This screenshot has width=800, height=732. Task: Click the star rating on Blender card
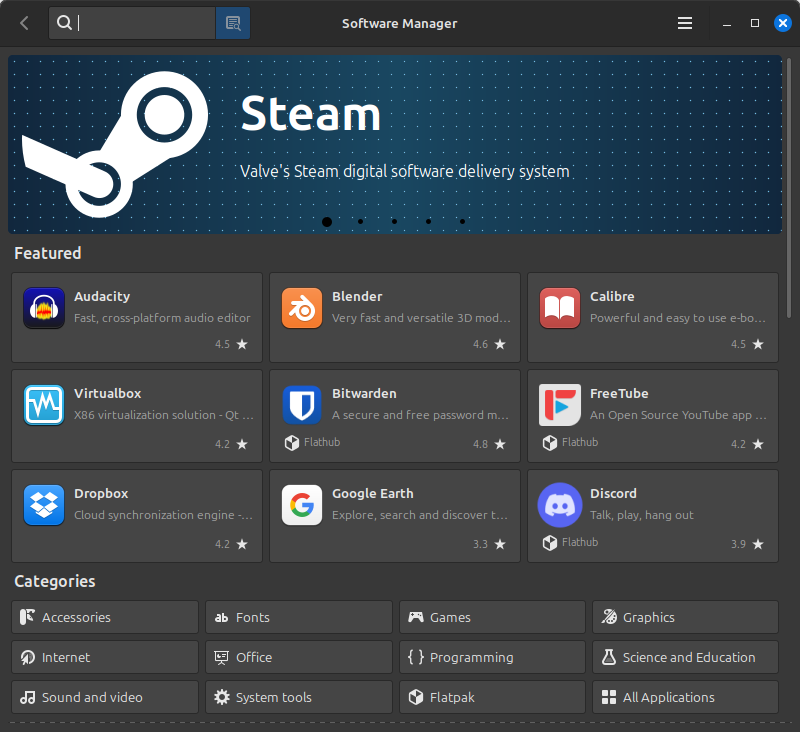pos(501,344)
